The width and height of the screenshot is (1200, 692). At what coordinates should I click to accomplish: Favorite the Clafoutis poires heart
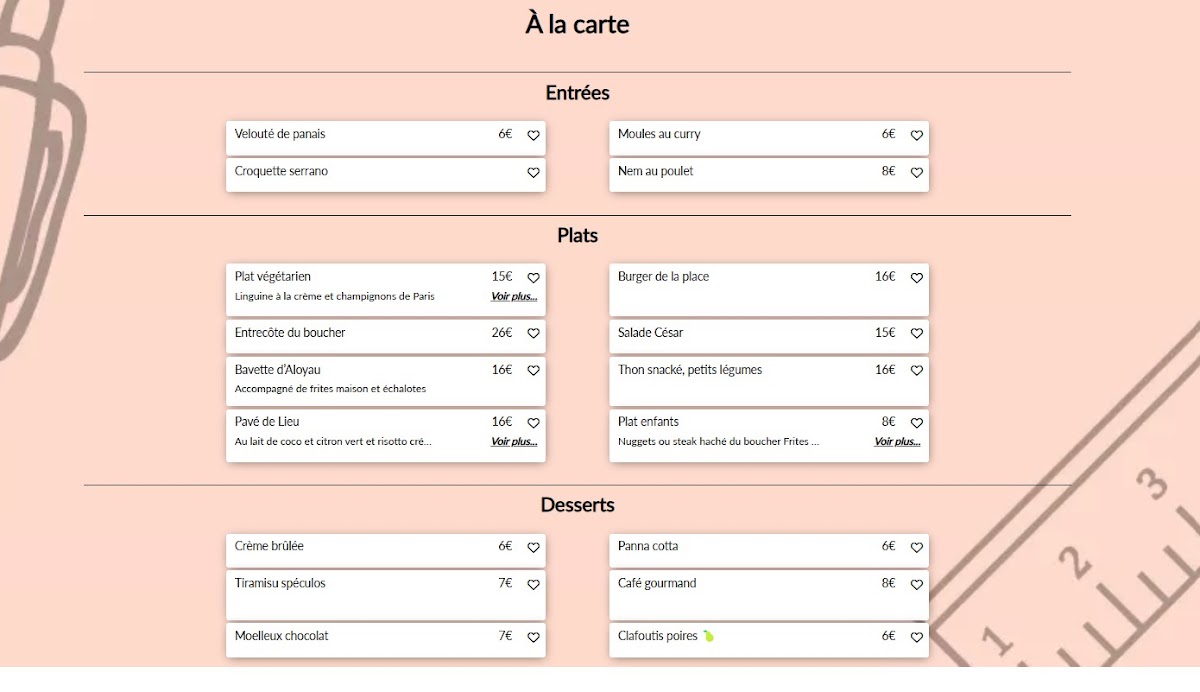pos(916,637)
